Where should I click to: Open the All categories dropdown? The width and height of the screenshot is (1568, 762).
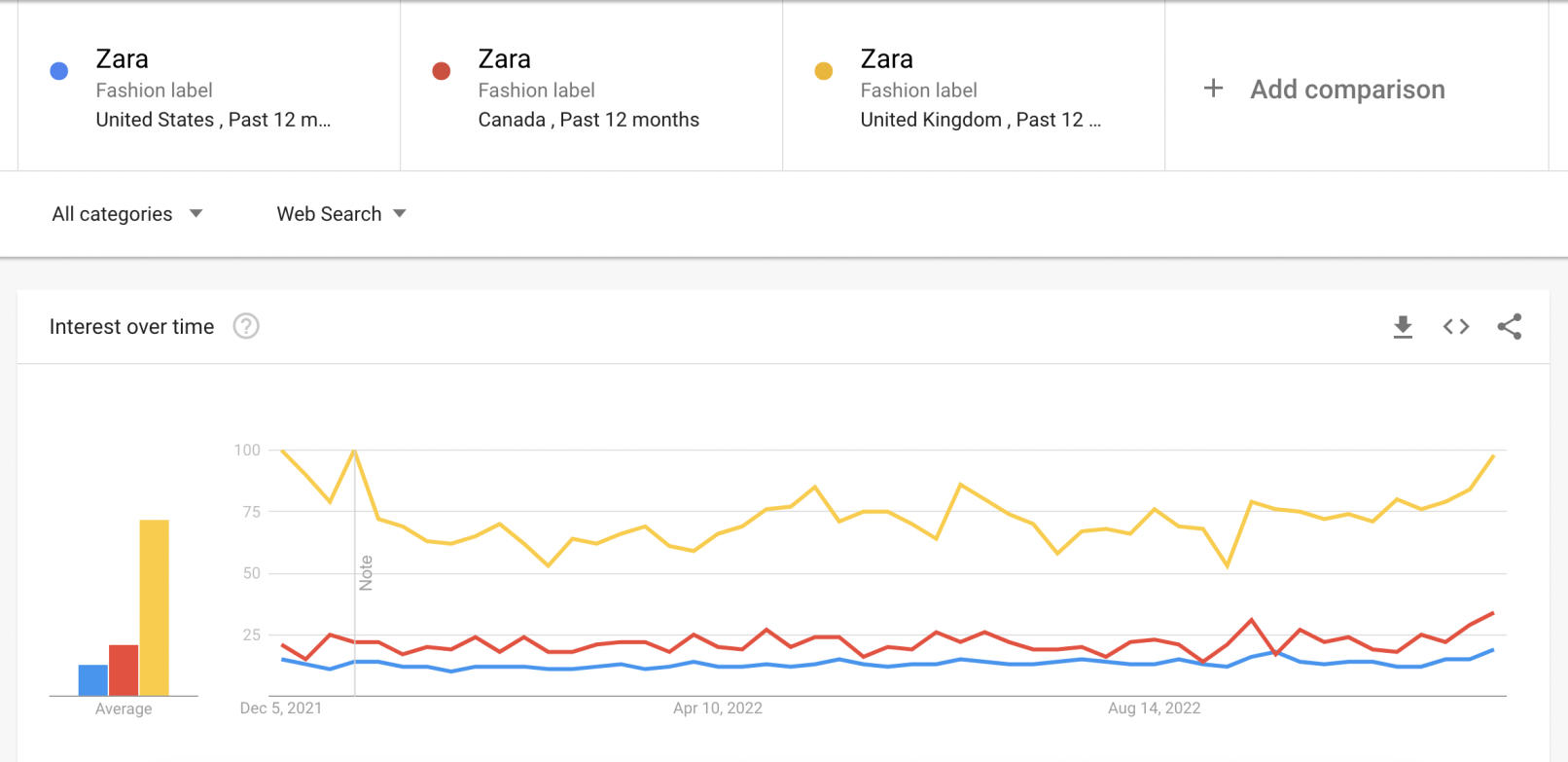[x=127, y=214]
